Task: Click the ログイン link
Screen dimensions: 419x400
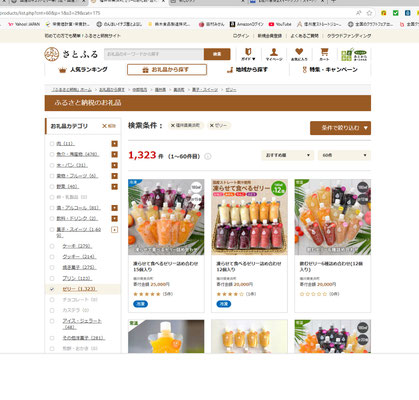Action: (x=241, y=36)
